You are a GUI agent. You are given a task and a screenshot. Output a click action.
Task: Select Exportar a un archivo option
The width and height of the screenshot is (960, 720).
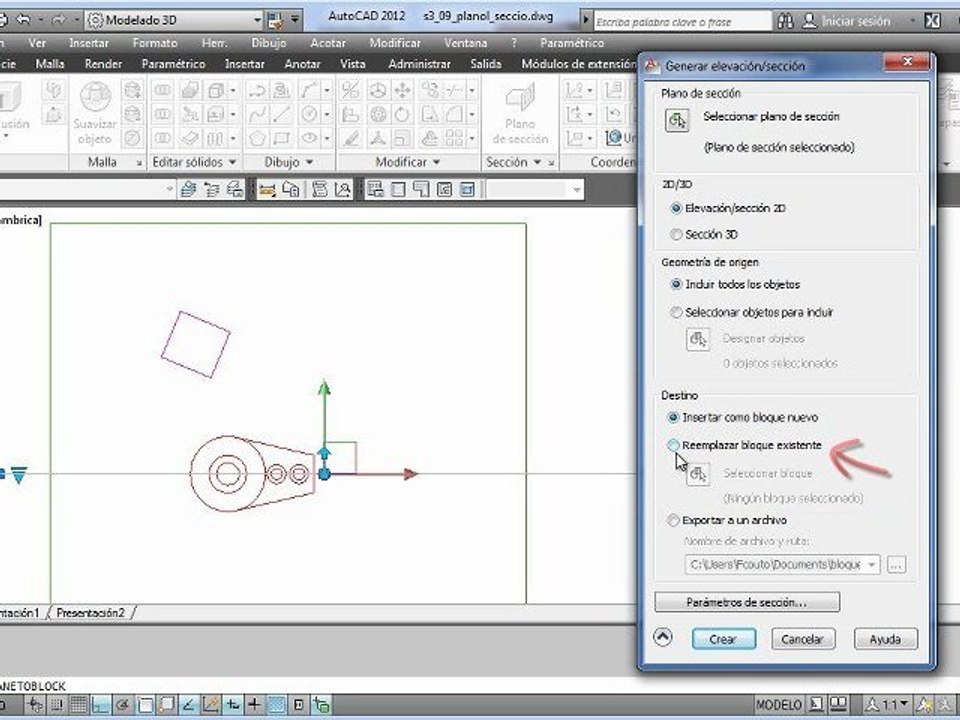coord(673,520)
